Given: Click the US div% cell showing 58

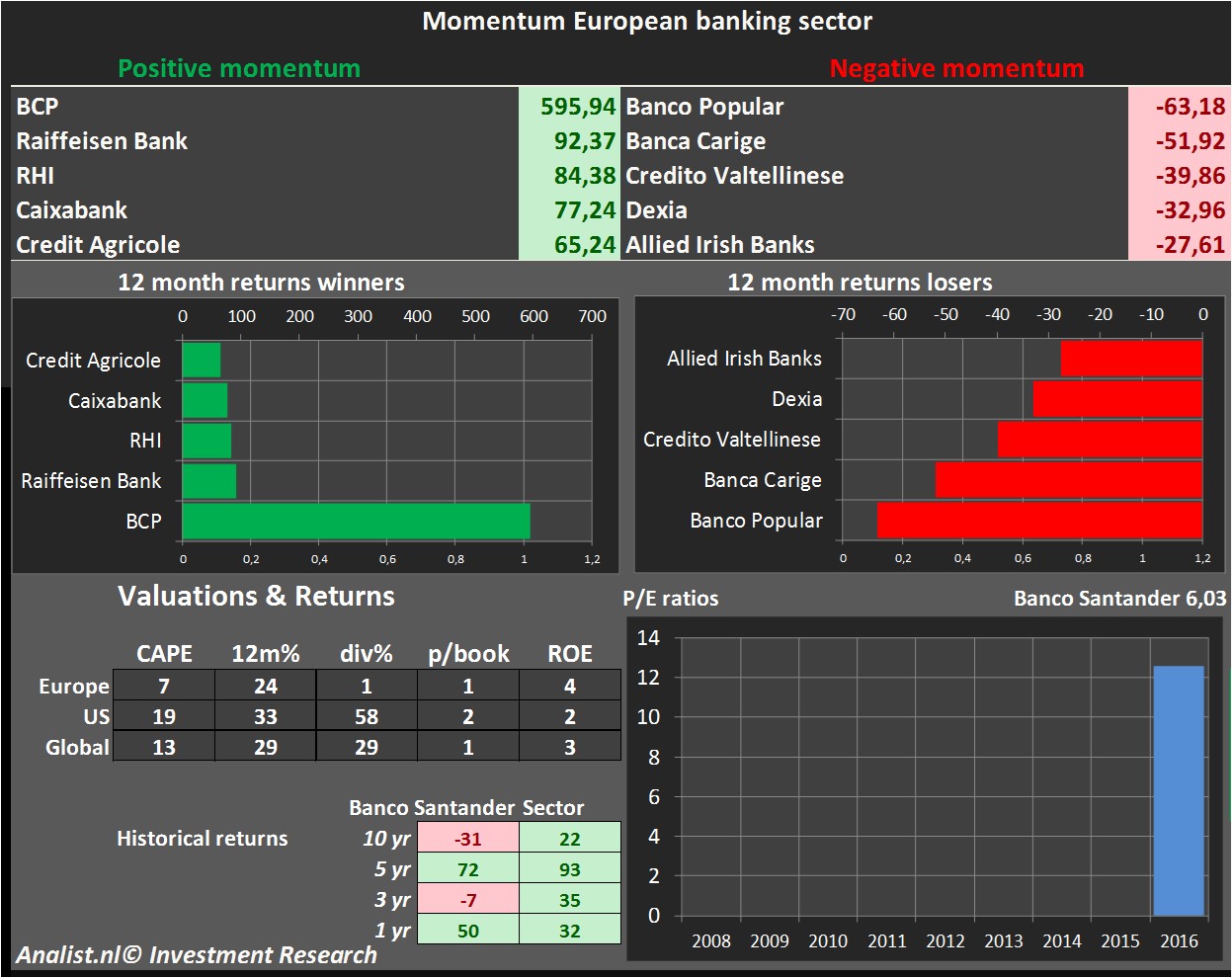Looking at the screenshot, I should point(367,716).
